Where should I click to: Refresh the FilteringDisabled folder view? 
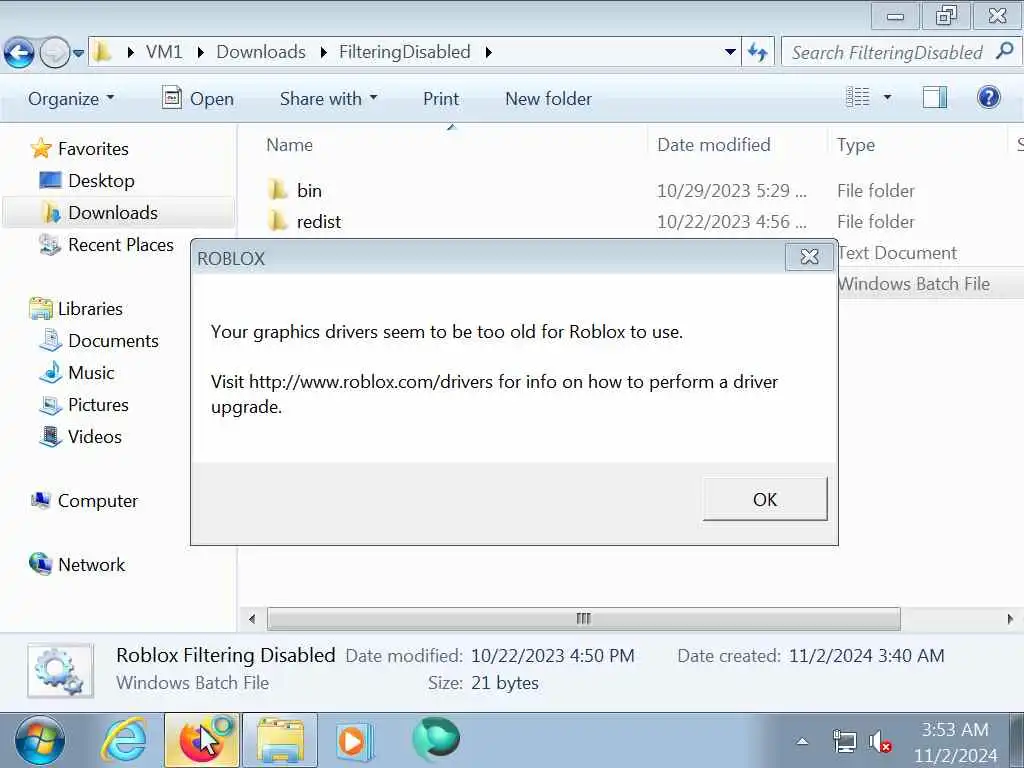758,52
